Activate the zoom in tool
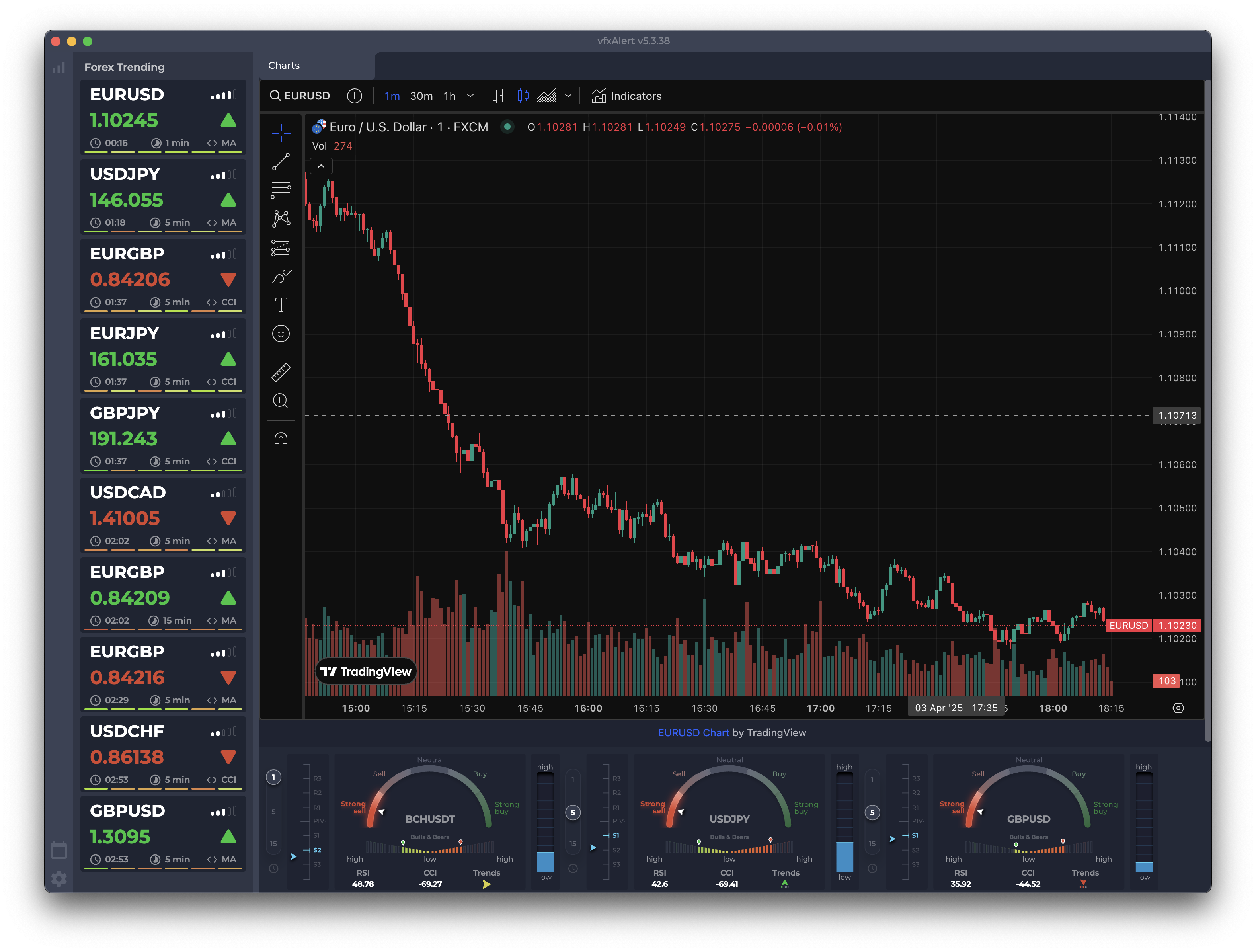The height and width of the screenshot is (952, 1256). pyautogui.click(x=281, y=401)
